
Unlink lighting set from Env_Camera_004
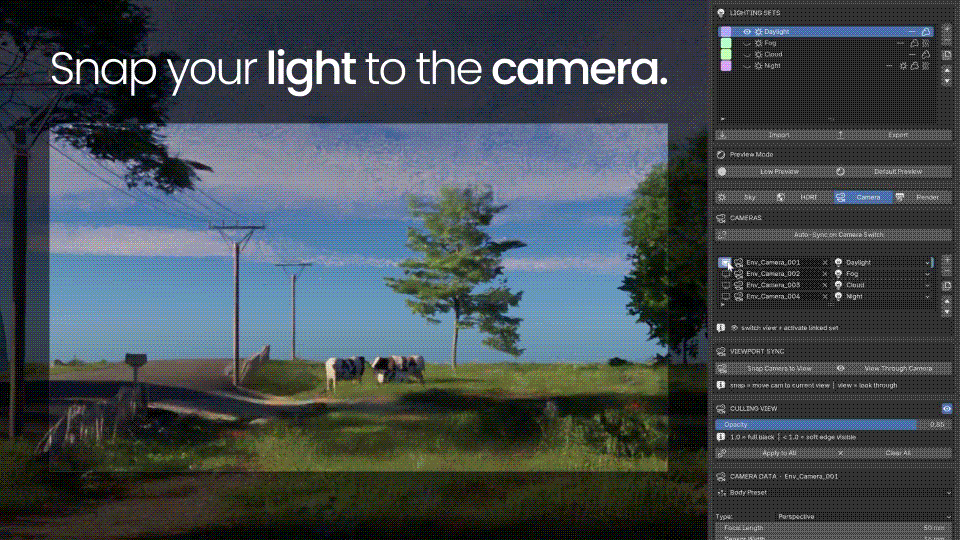(825, 296)
